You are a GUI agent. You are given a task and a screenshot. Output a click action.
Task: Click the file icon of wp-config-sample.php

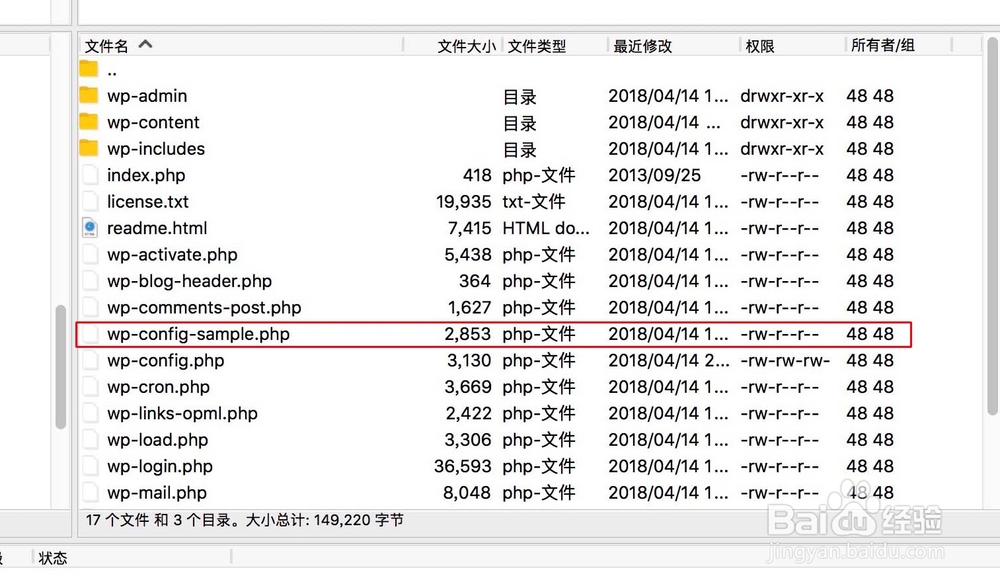click(90, 334)
